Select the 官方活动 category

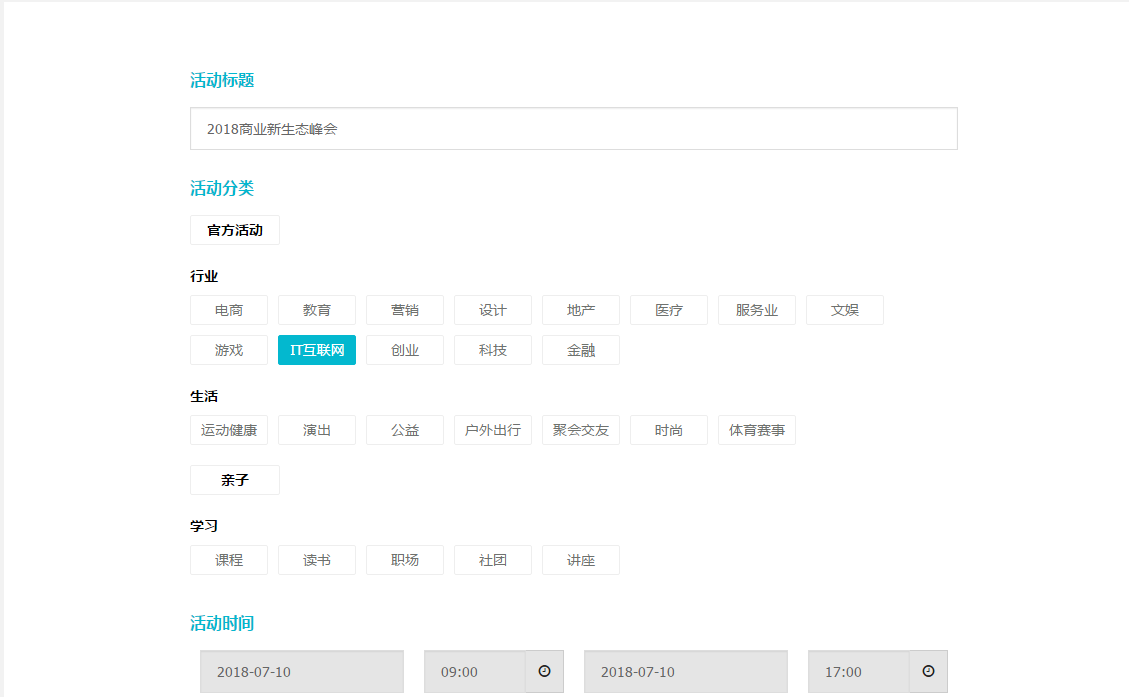pos(235,230)
